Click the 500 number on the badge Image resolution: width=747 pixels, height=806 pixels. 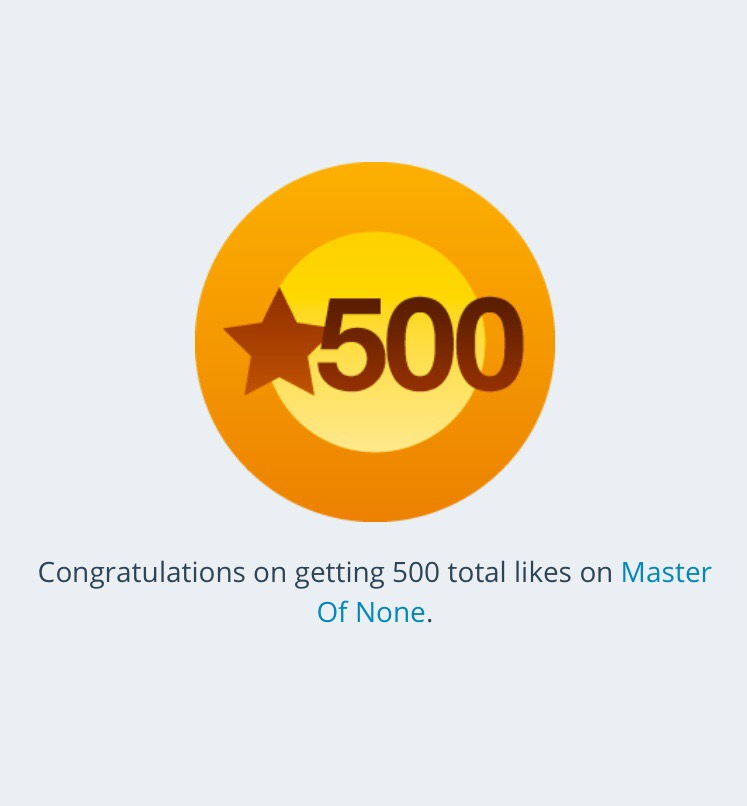pos(420,344)
